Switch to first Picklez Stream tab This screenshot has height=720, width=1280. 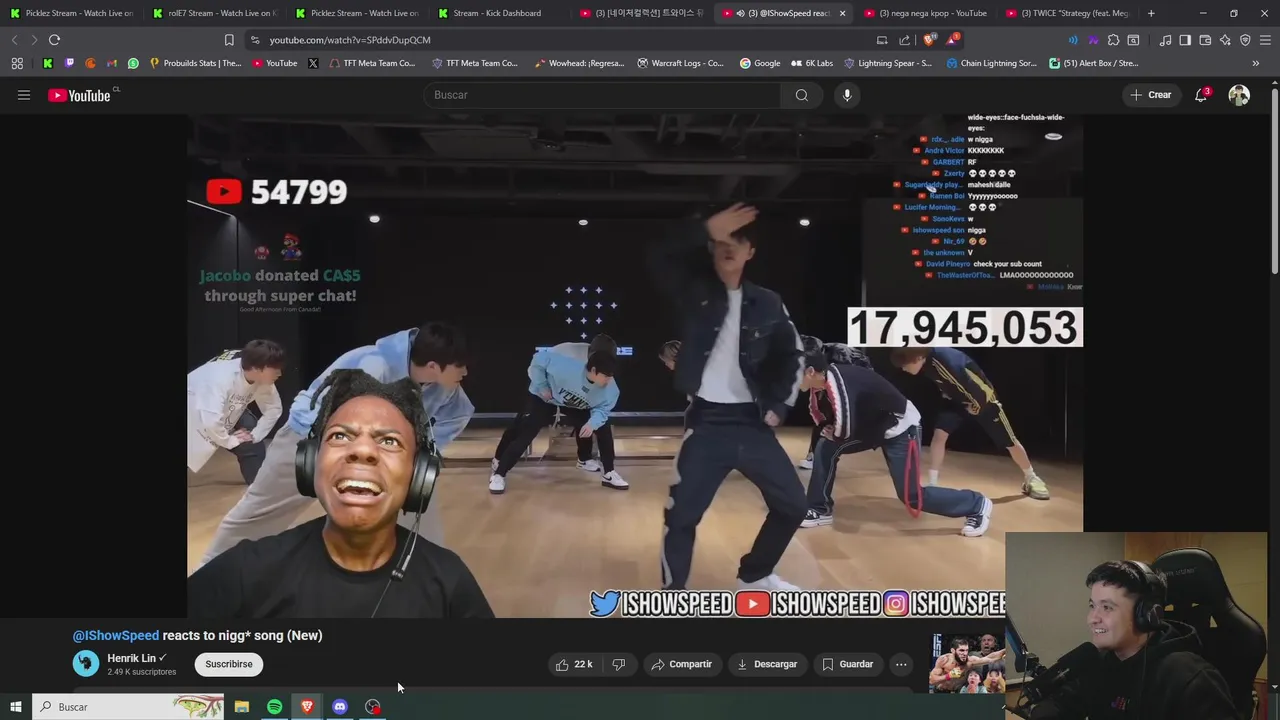tap(73, 13)
